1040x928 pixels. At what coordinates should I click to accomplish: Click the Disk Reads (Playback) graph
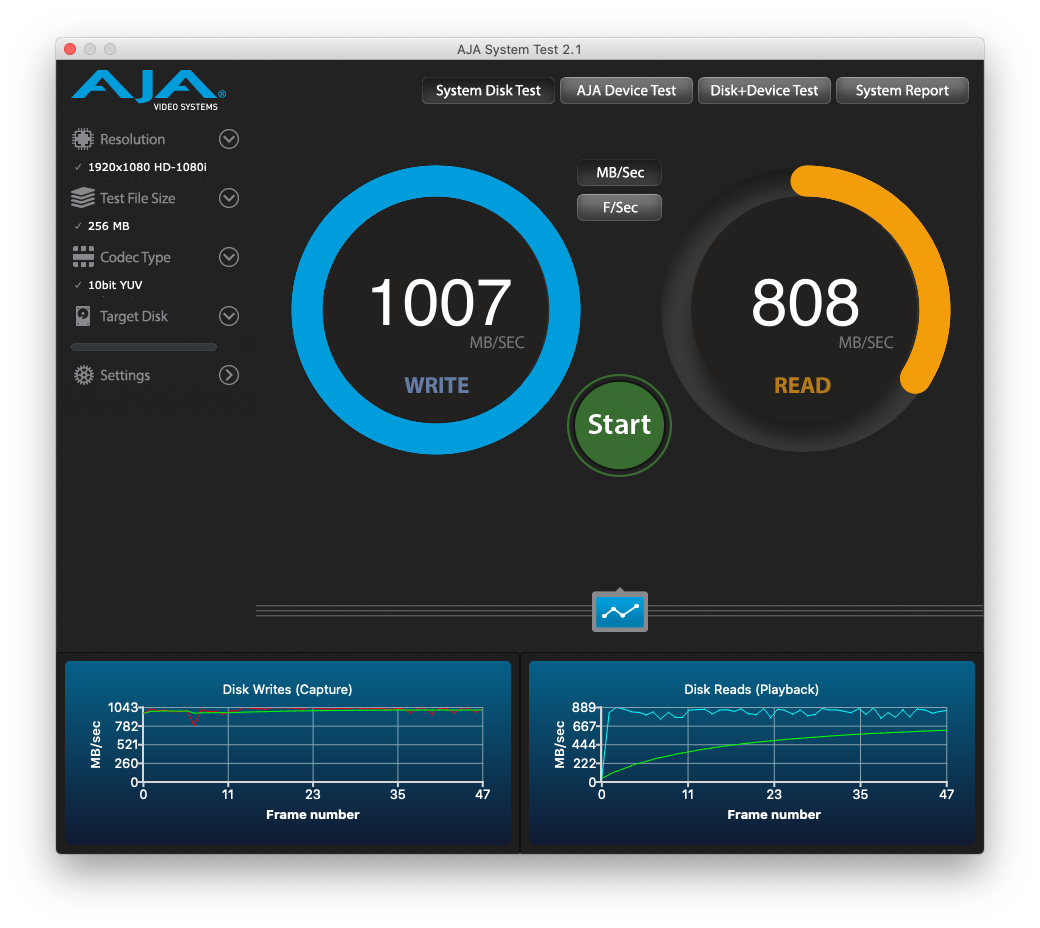(751, 752)
